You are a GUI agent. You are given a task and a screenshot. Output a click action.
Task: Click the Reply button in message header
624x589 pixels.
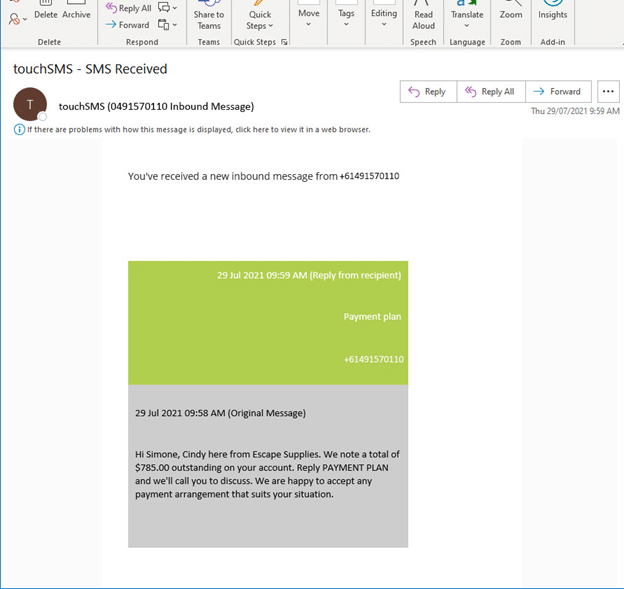point(427,92)
